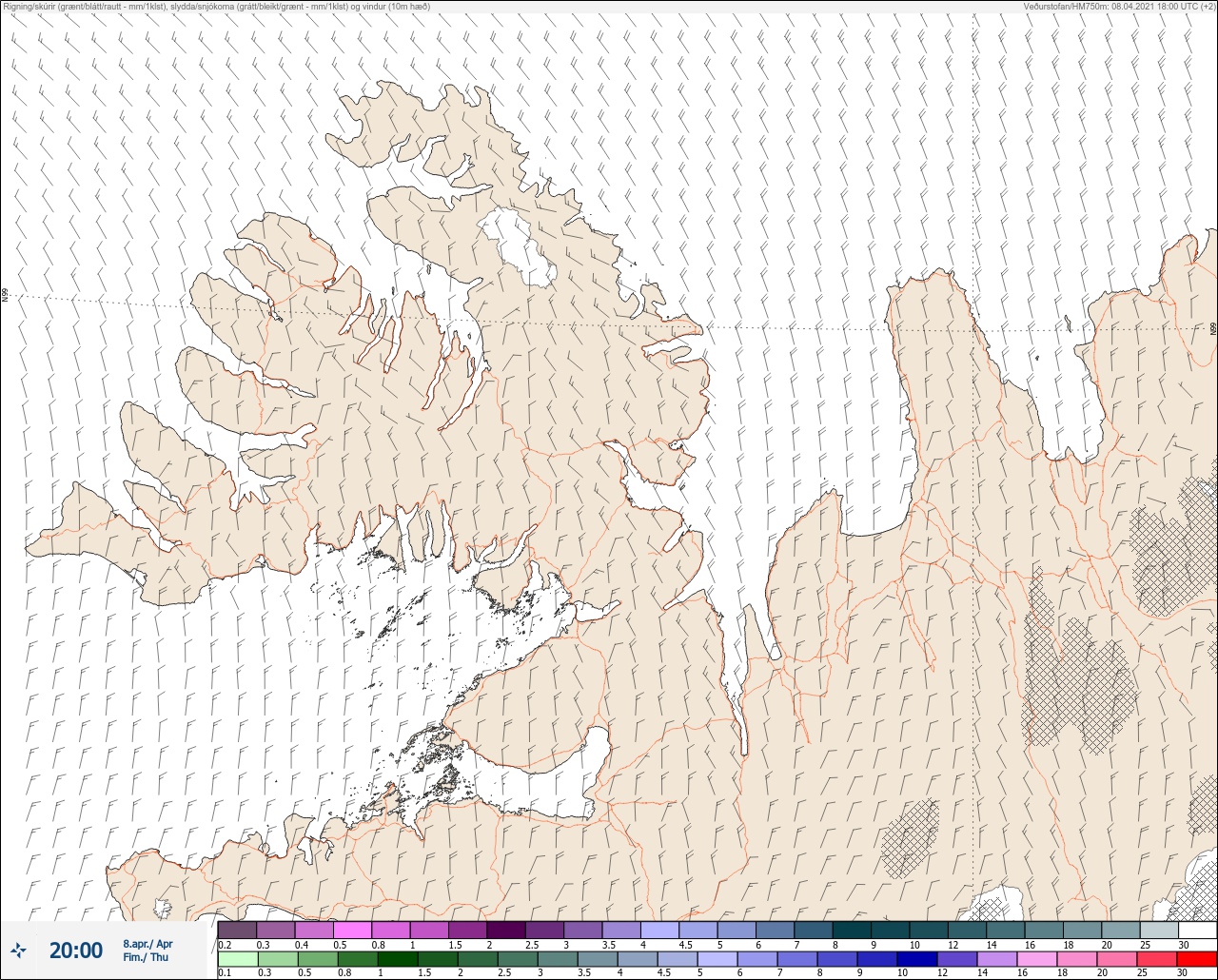Select upper legend bright pink swatch labeled 0.5

[352, 930]
